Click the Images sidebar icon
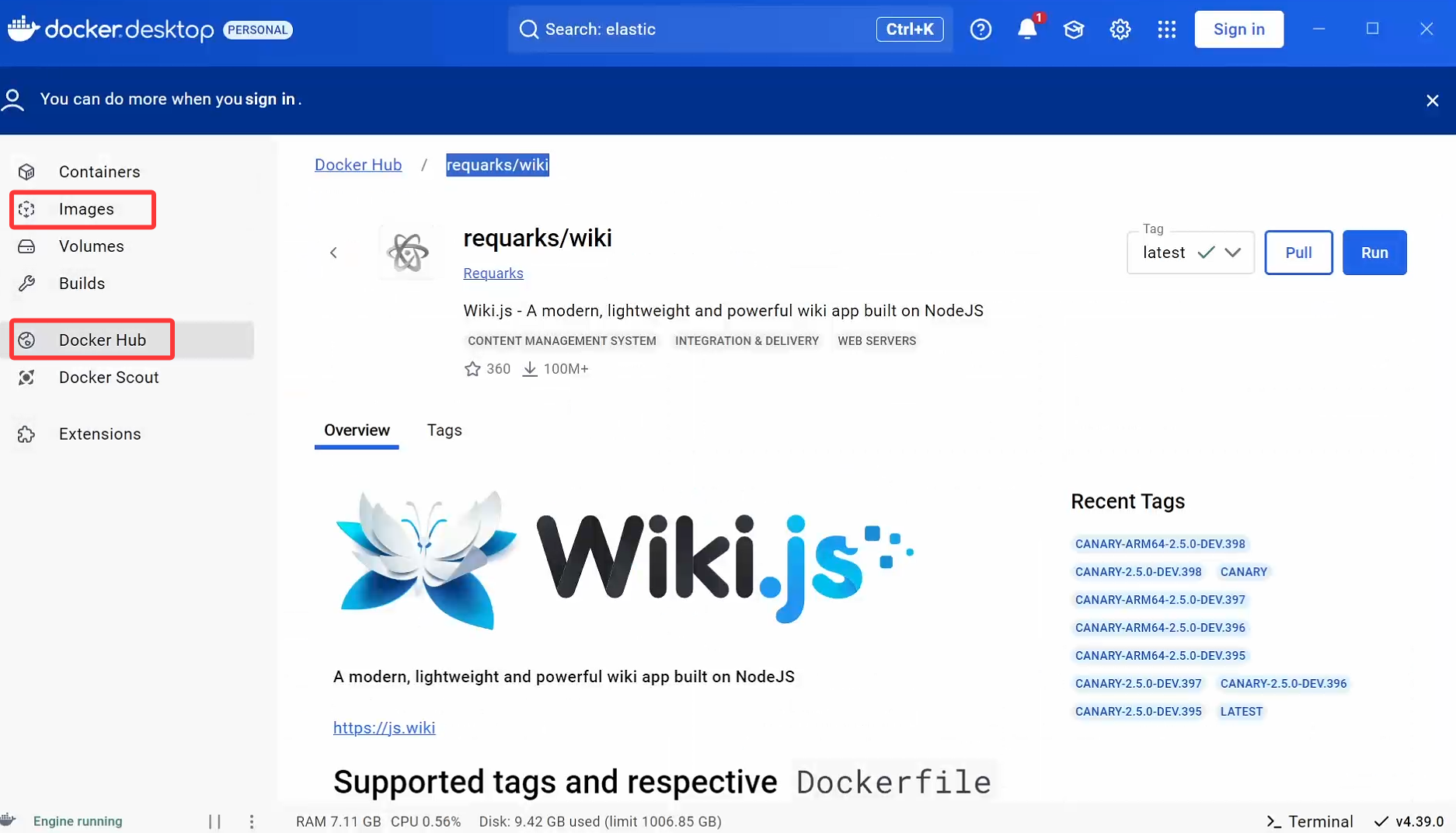This screenshot has width=1456, height=833. 26,209
